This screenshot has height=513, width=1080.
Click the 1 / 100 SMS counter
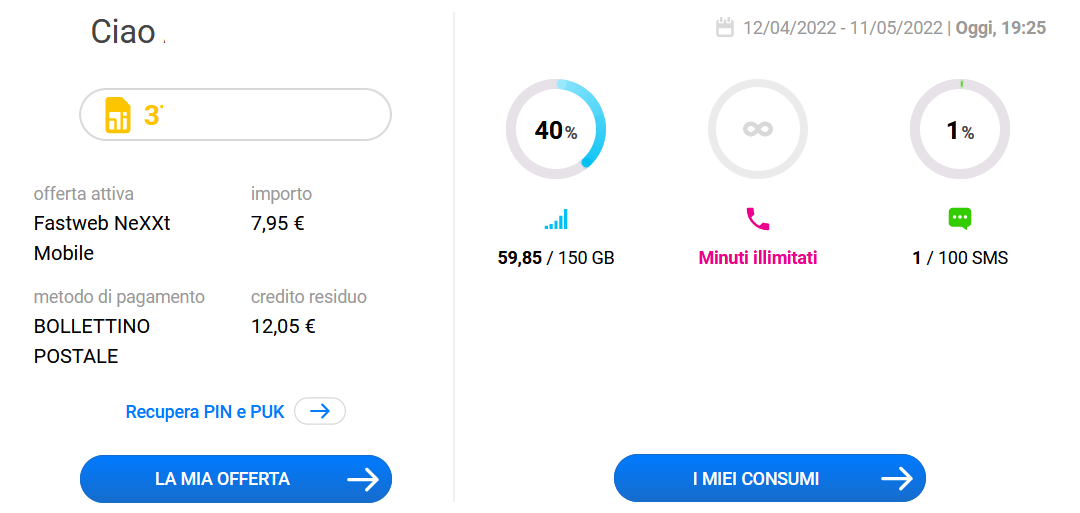pos(960,258)
